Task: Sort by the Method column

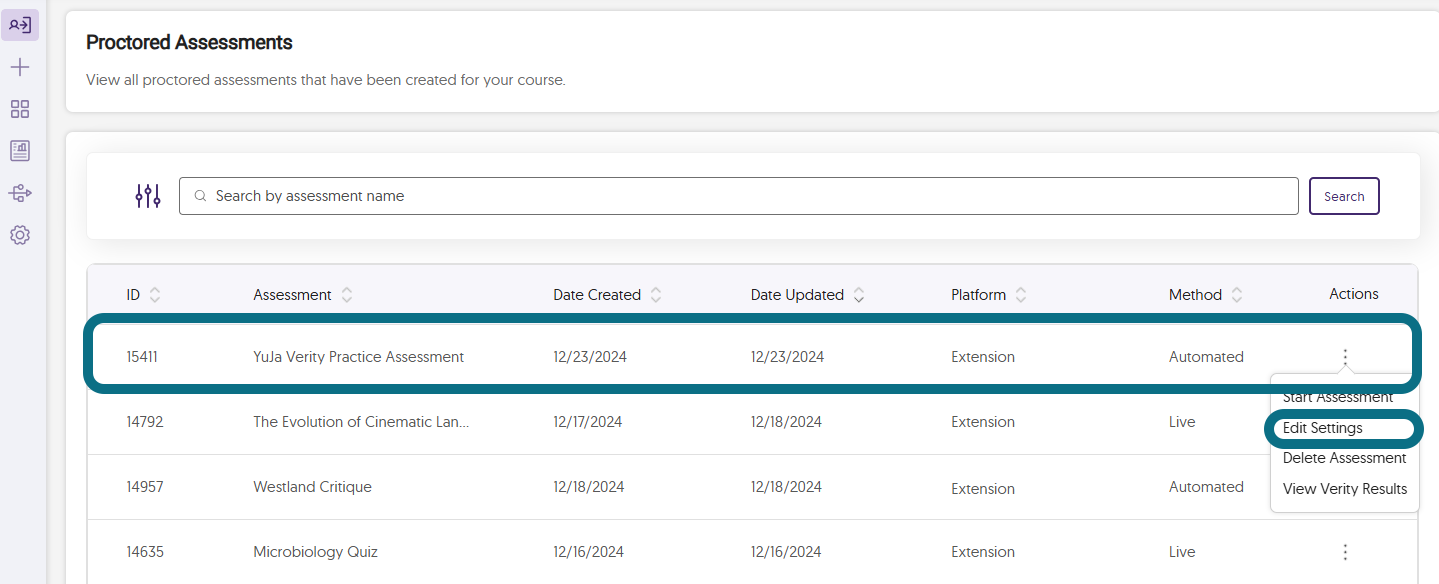Action: click(x=1237, y=295)
